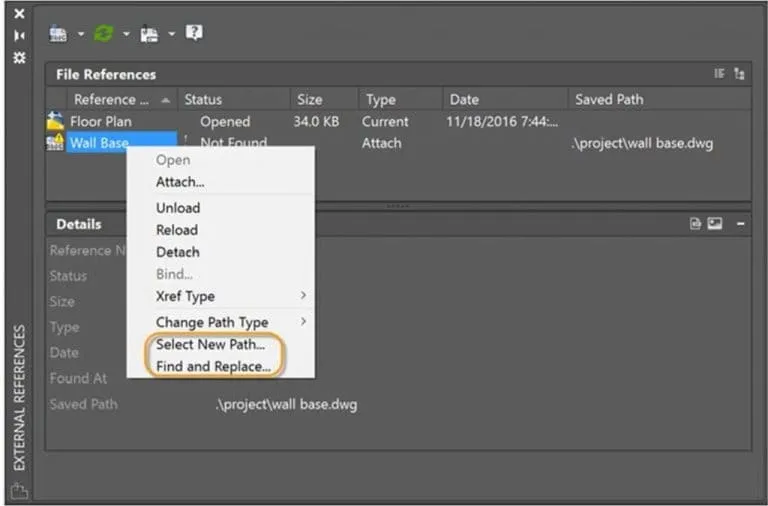Show details view icon in Details panel
The height and width of the screenshot is (506, 768).
point(695,224)
